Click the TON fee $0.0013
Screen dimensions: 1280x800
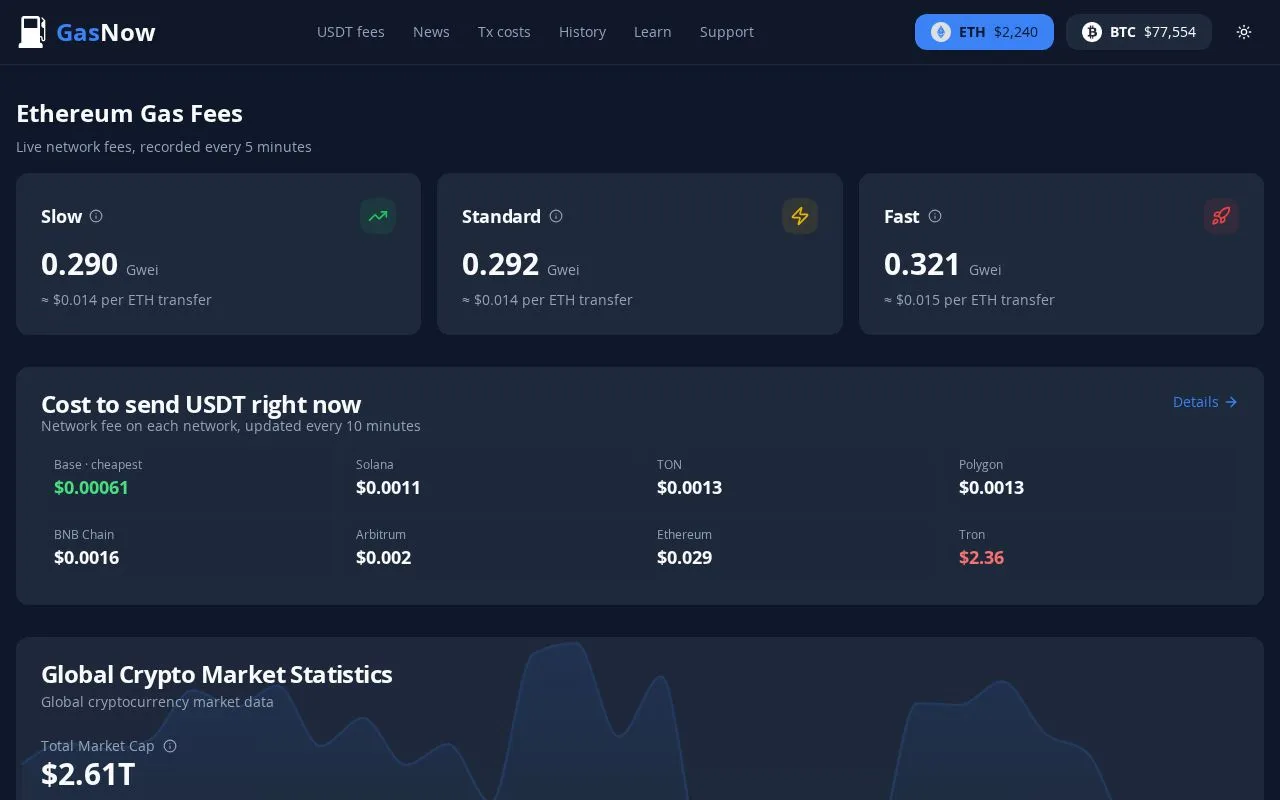(x=689, y=488)
